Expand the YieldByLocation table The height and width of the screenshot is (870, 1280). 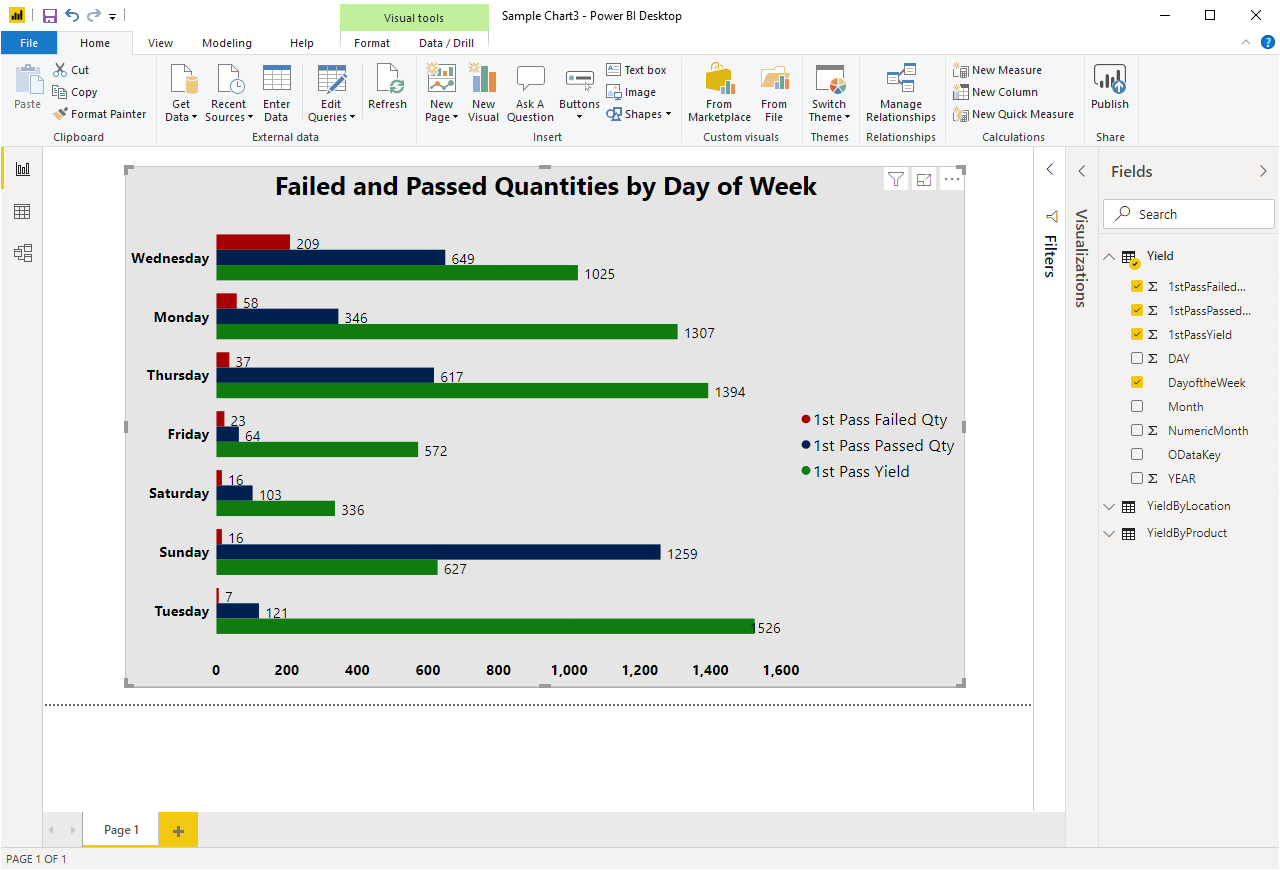click(x=1109, y=506)
